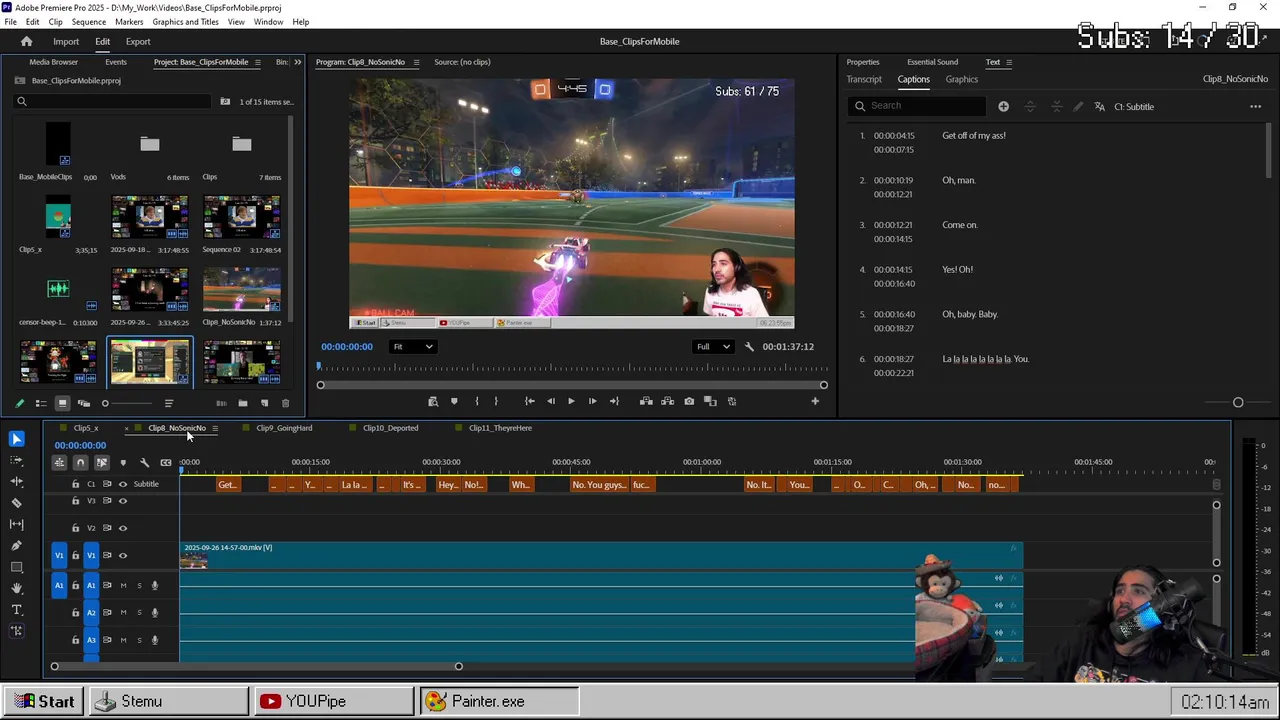Click the Home icon
This screenshot has height=720, width=1280.
tap(27, 41)
